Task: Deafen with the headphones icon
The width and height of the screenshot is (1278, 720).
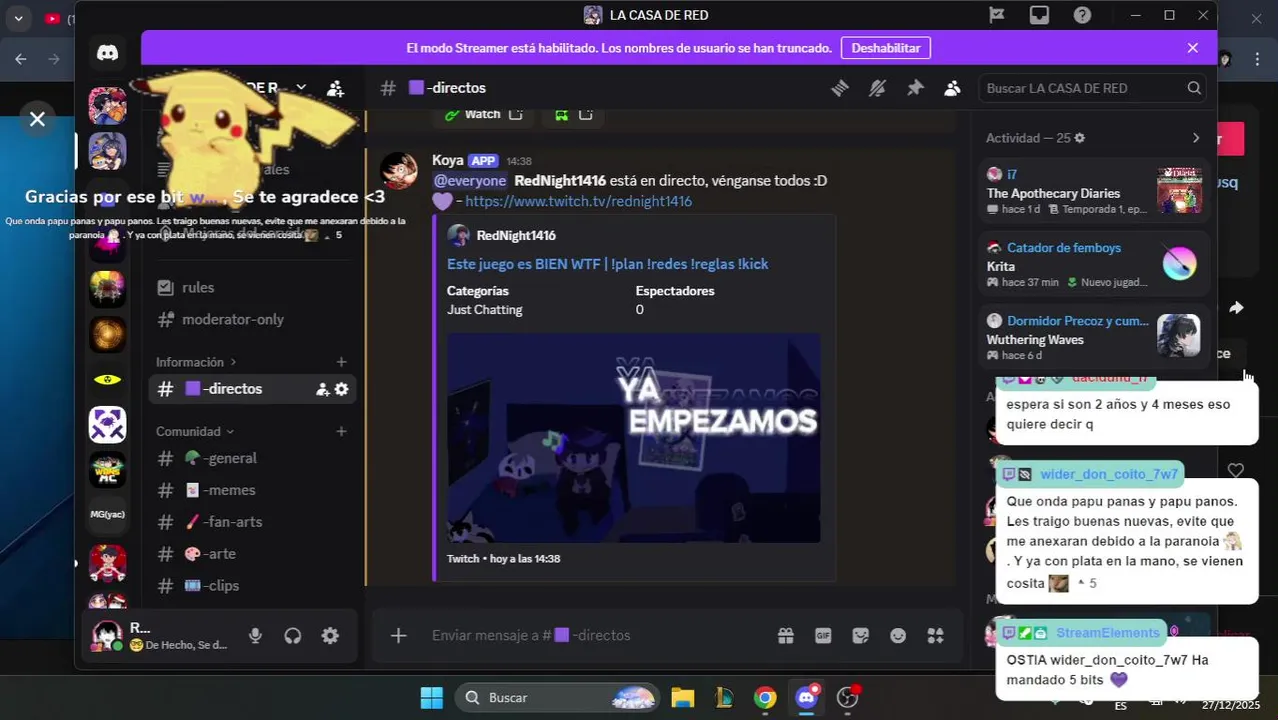Action: tap(293, 636)
